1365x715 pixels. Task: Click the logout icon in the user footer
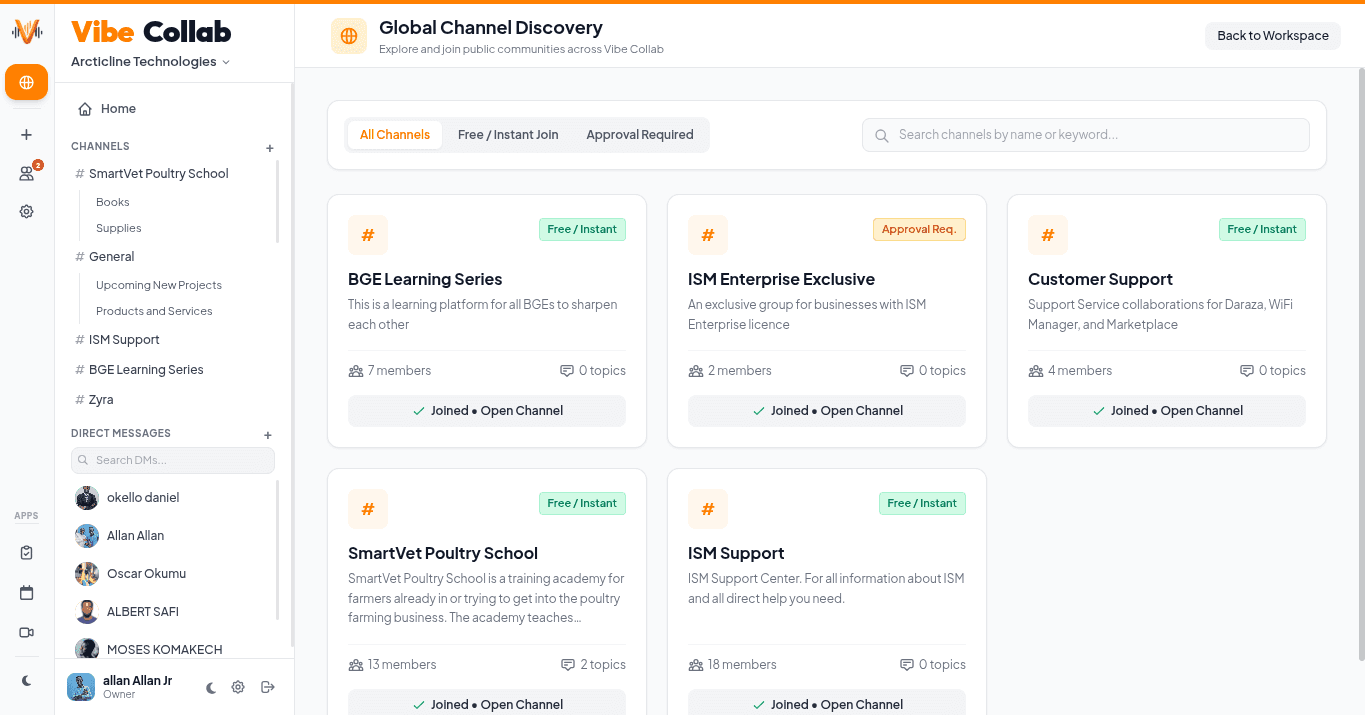click(267, 687)
